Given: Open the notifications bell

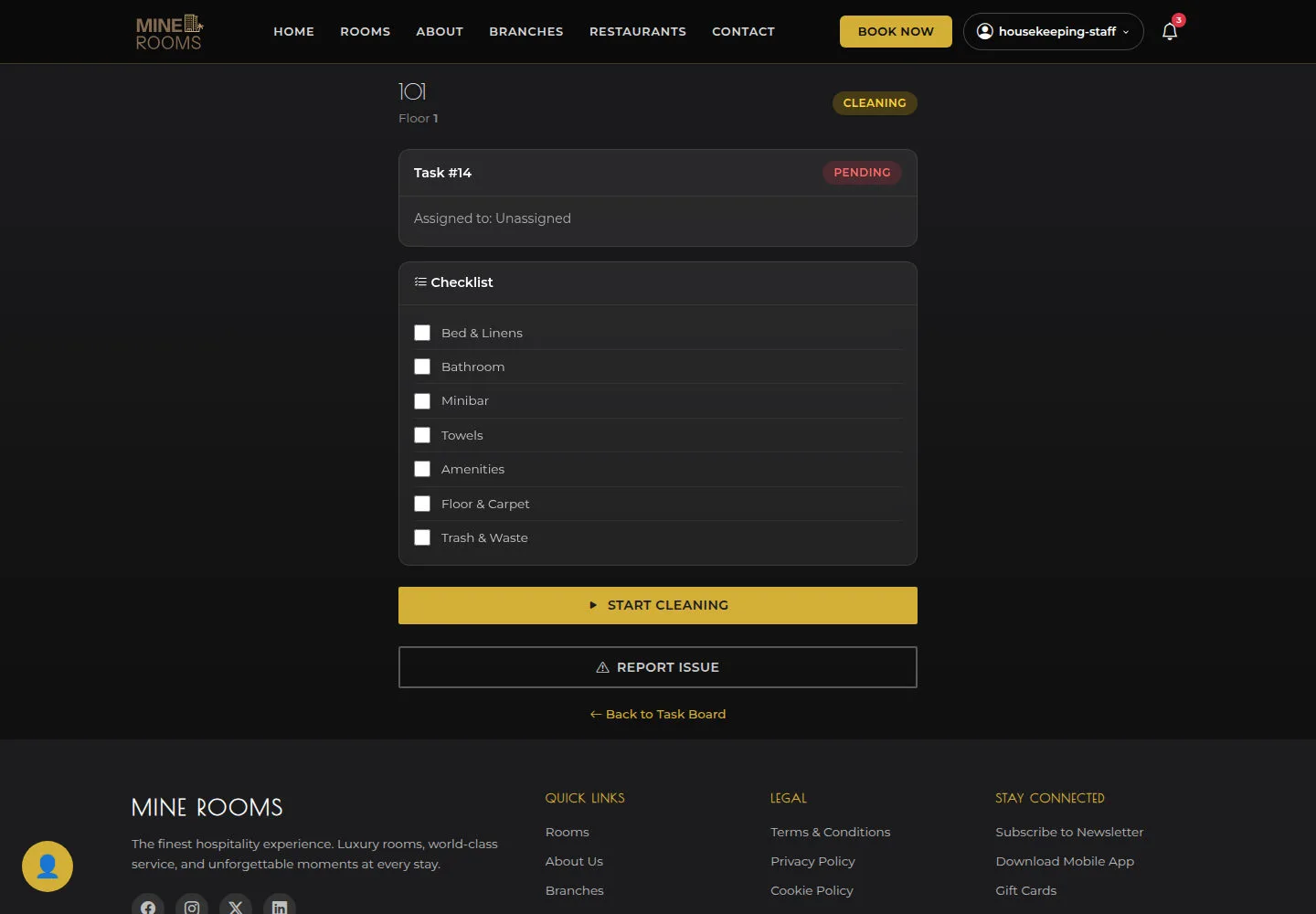Looking at the screenshot, I should point(1170,32).
